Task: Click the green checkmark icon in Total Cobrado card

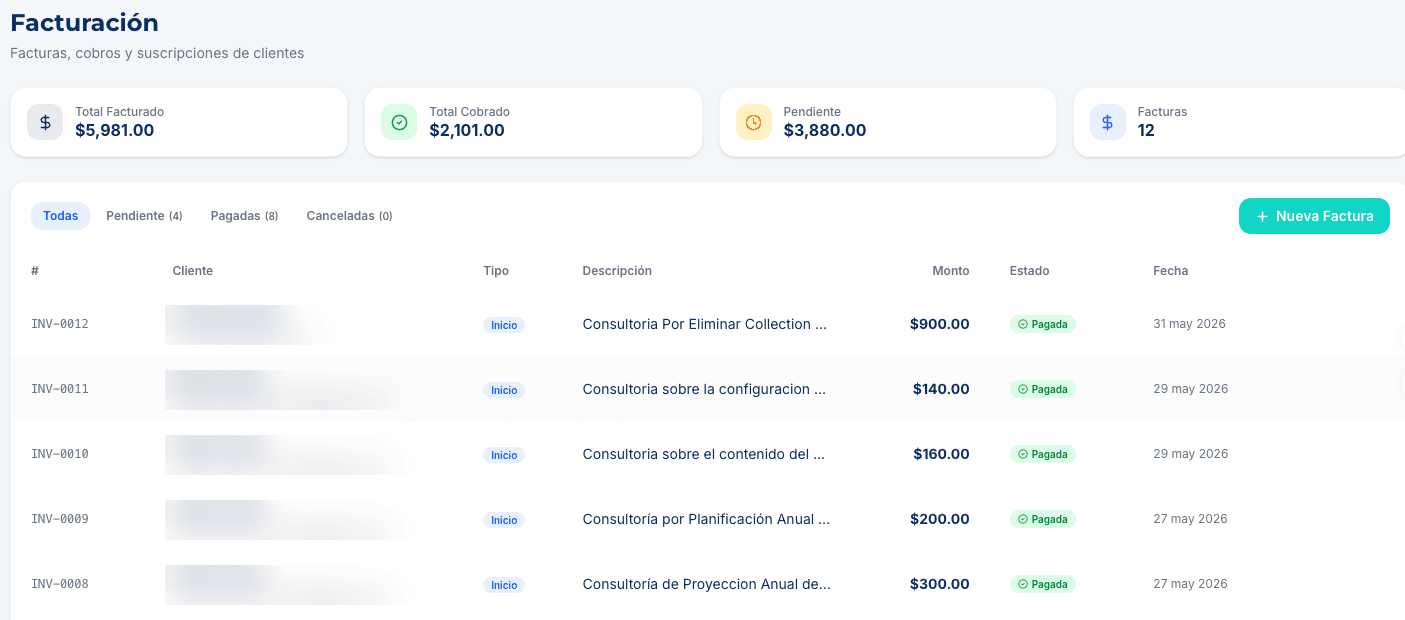Action: [399, 122]
